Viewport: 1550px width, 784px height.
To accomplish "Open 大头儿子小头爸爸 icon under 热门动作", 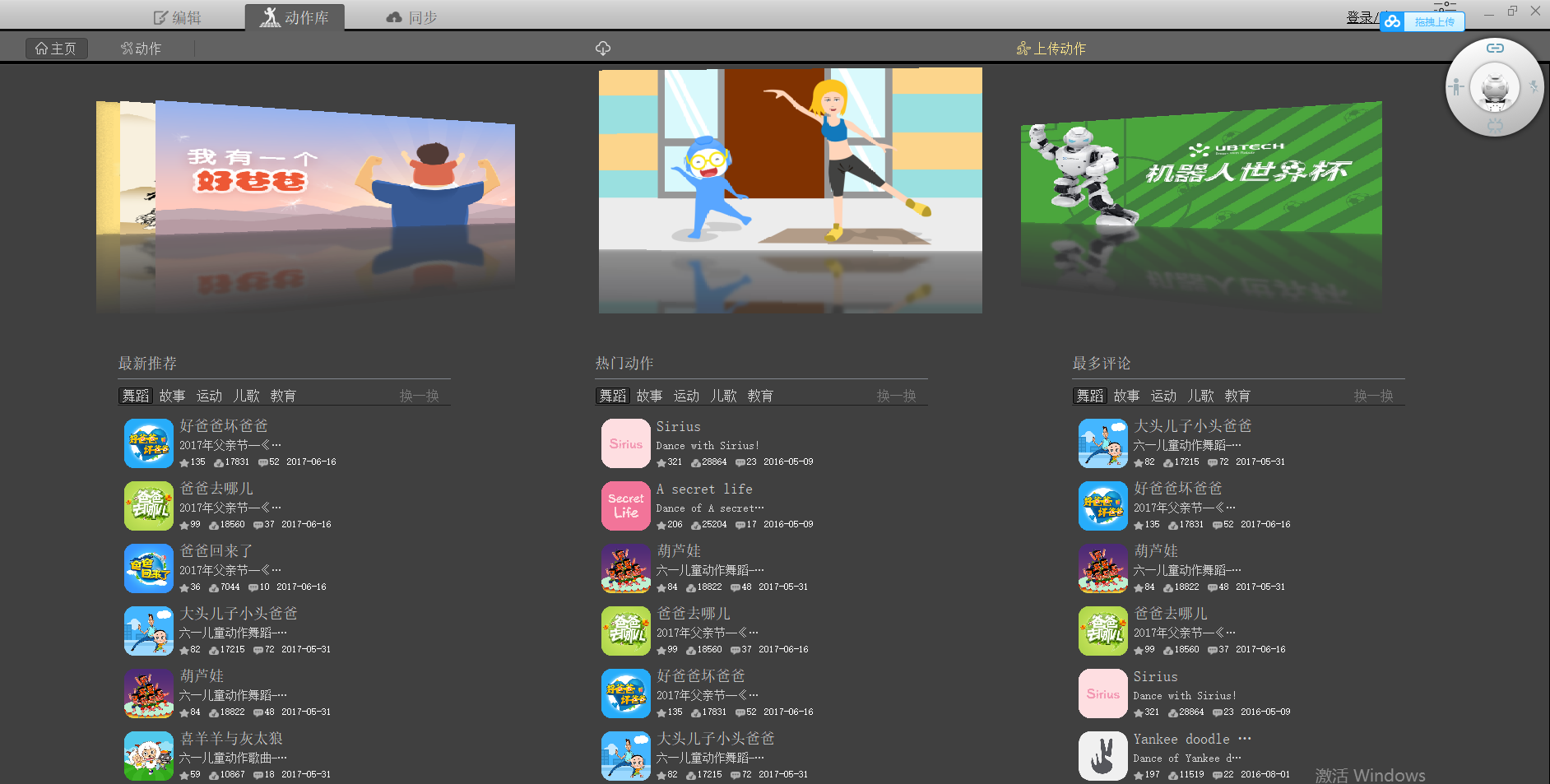I will click(626, 756).
